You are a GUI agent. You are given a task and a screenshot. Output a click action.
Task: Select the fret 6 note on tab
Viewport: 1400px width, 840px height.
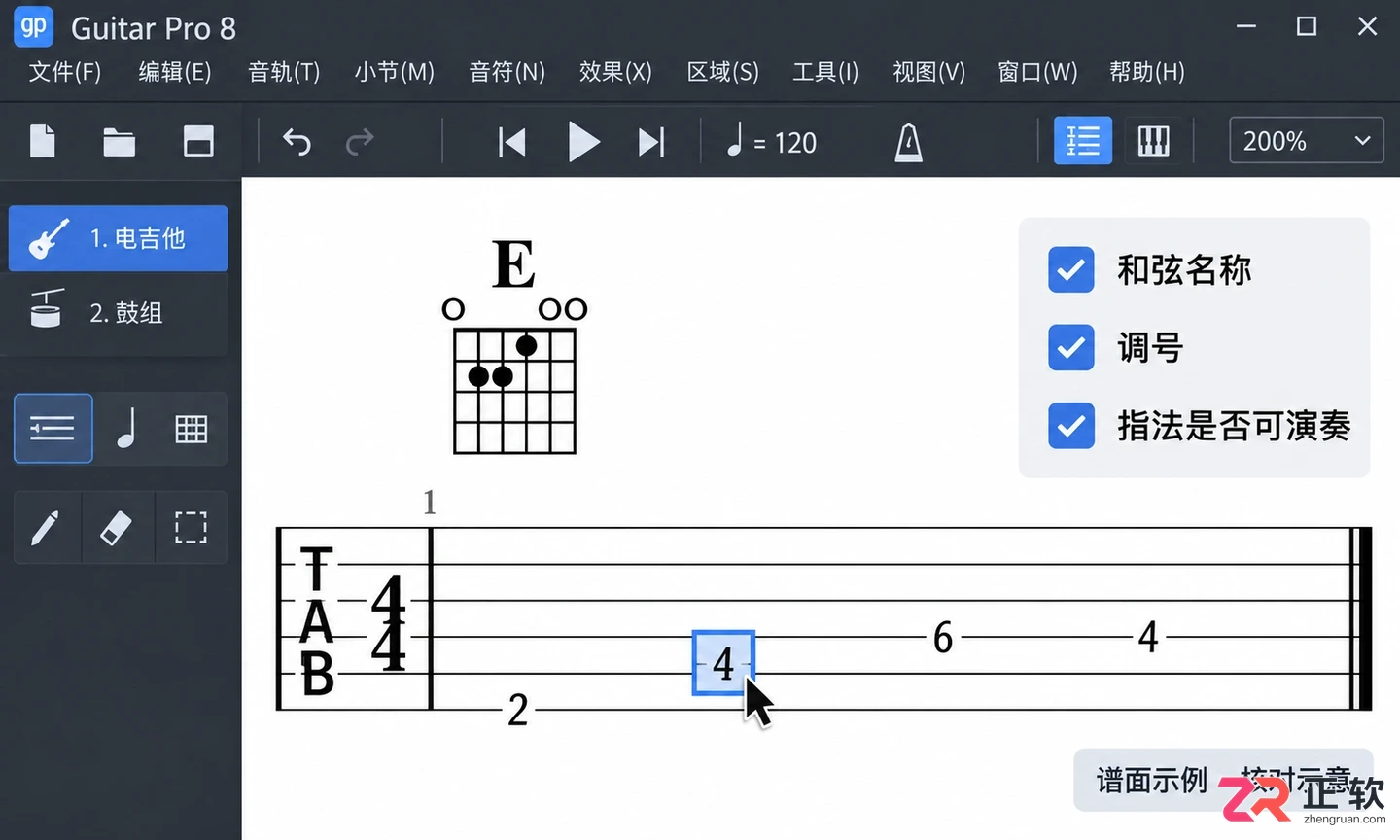tap(943, 638)
